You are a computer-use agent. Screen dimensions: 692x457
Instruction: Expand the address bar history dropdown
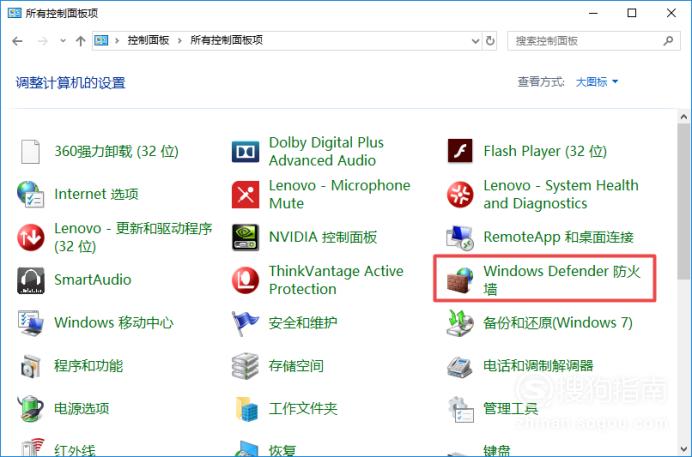[475, 41]
